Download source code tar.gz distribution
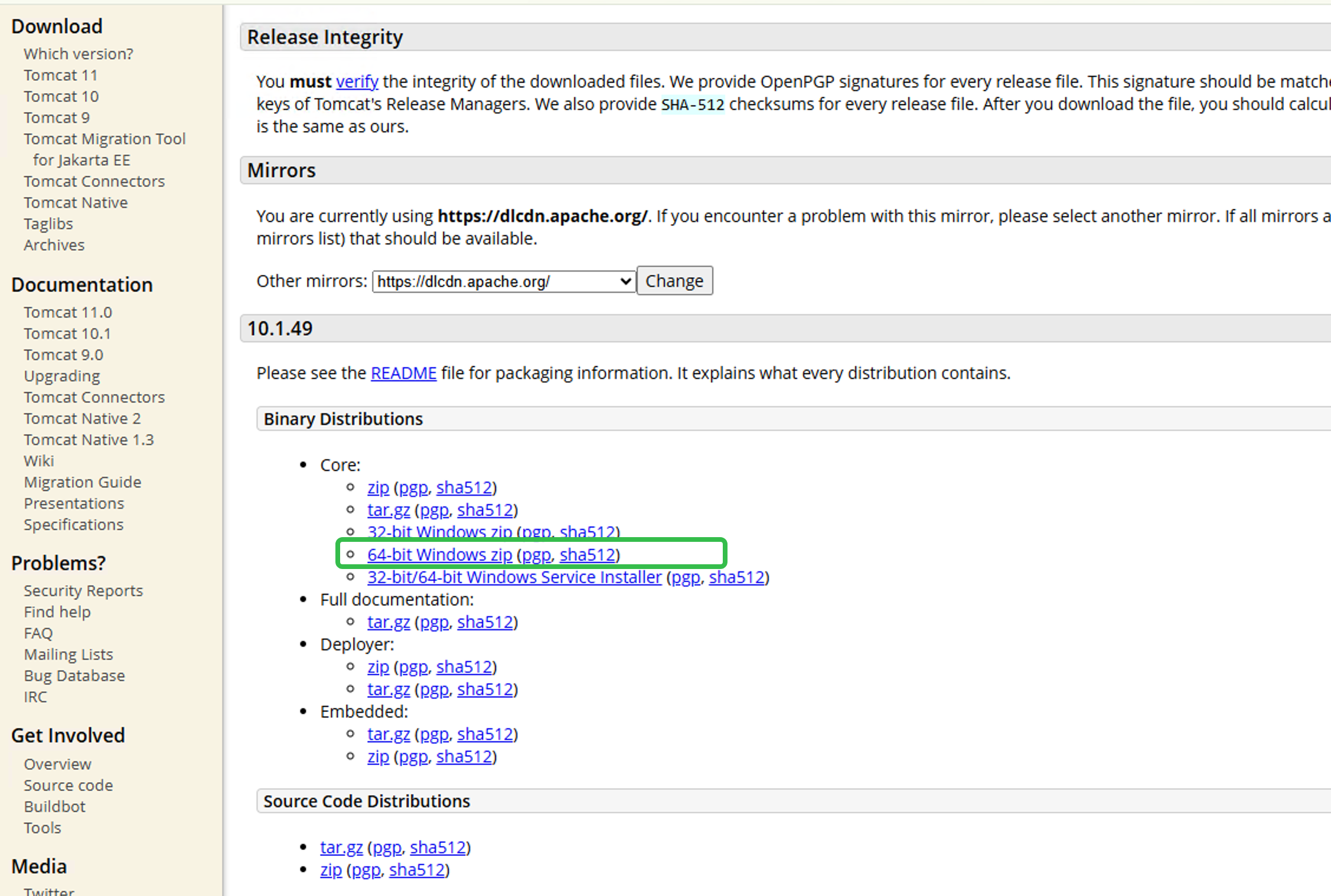 pos(341,848)
